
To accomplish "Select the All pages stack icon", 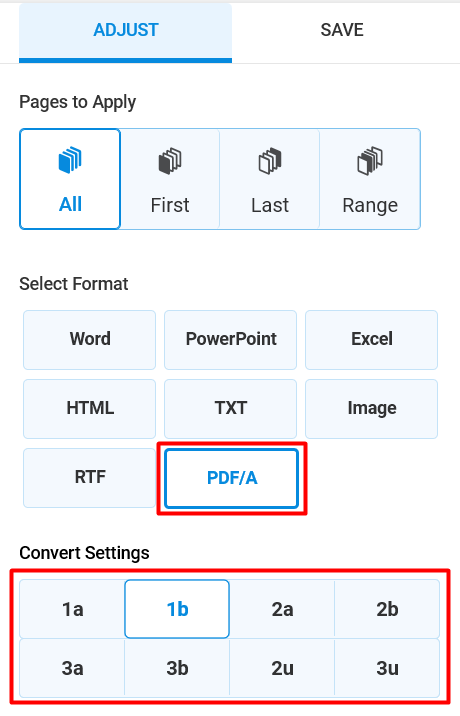I will 70,160.
